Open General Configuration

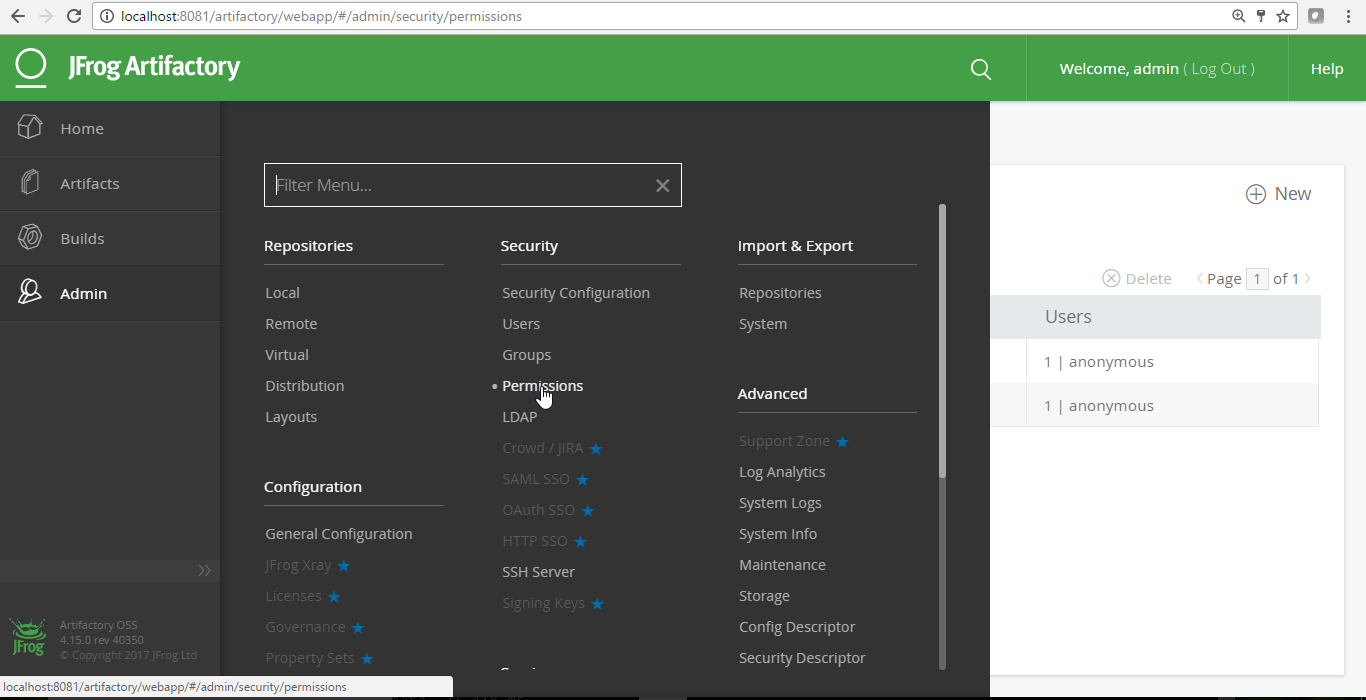coord(339,534)
